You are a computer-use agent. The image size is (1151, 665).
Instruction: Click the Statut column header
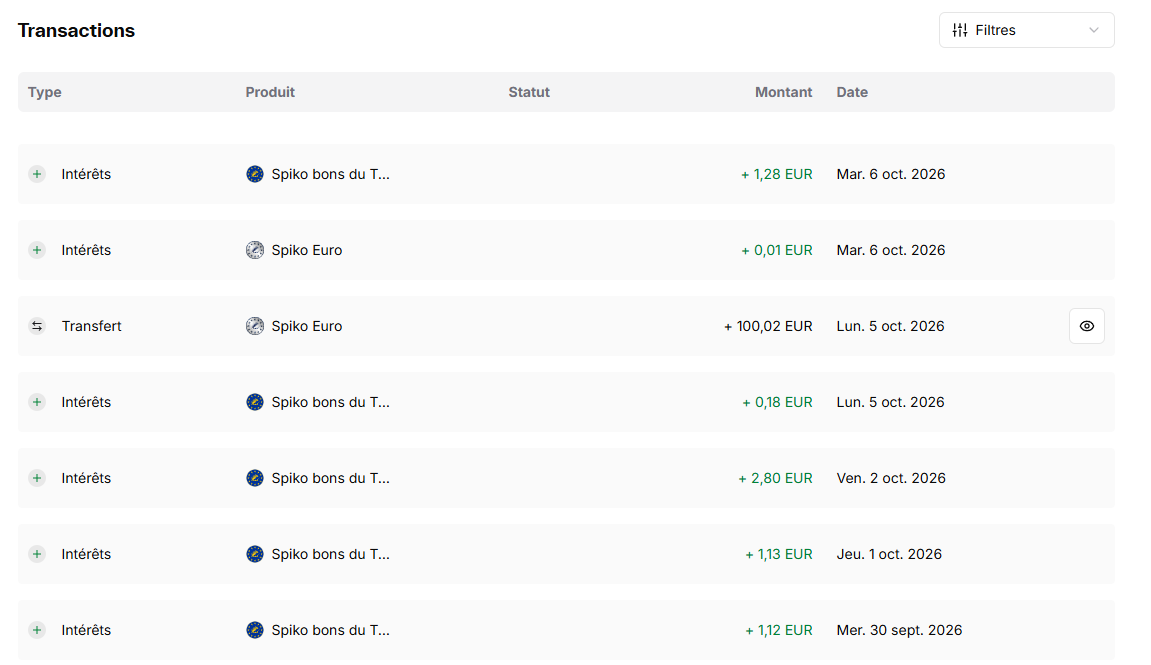point(529,92)
